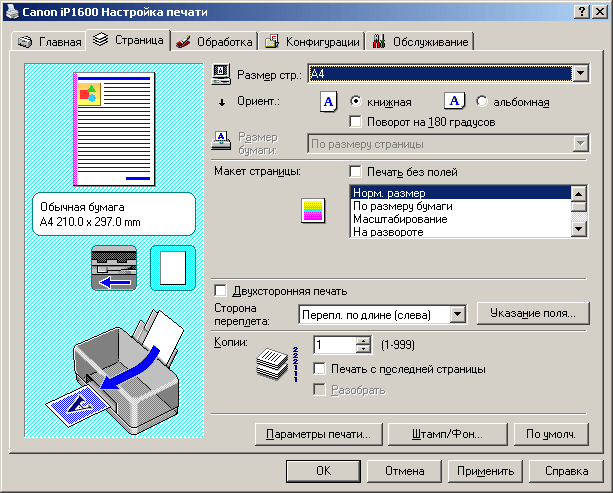Click the Параметры печати... button
The width and height of the screenshot is (613, 493).
pos(319,434)
